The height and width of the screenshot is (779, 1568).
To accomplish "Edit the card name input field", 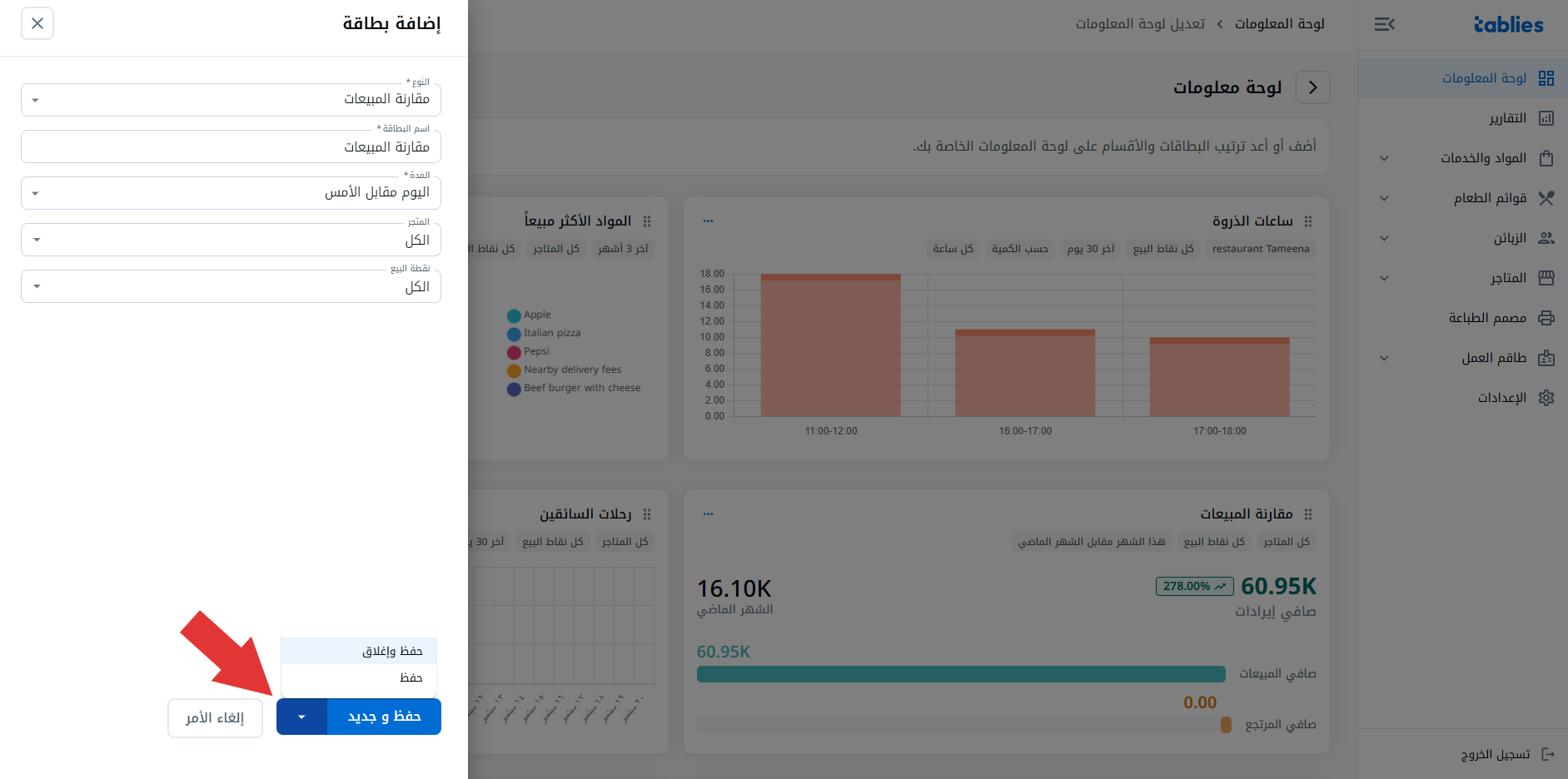I will tap(231, 146).
